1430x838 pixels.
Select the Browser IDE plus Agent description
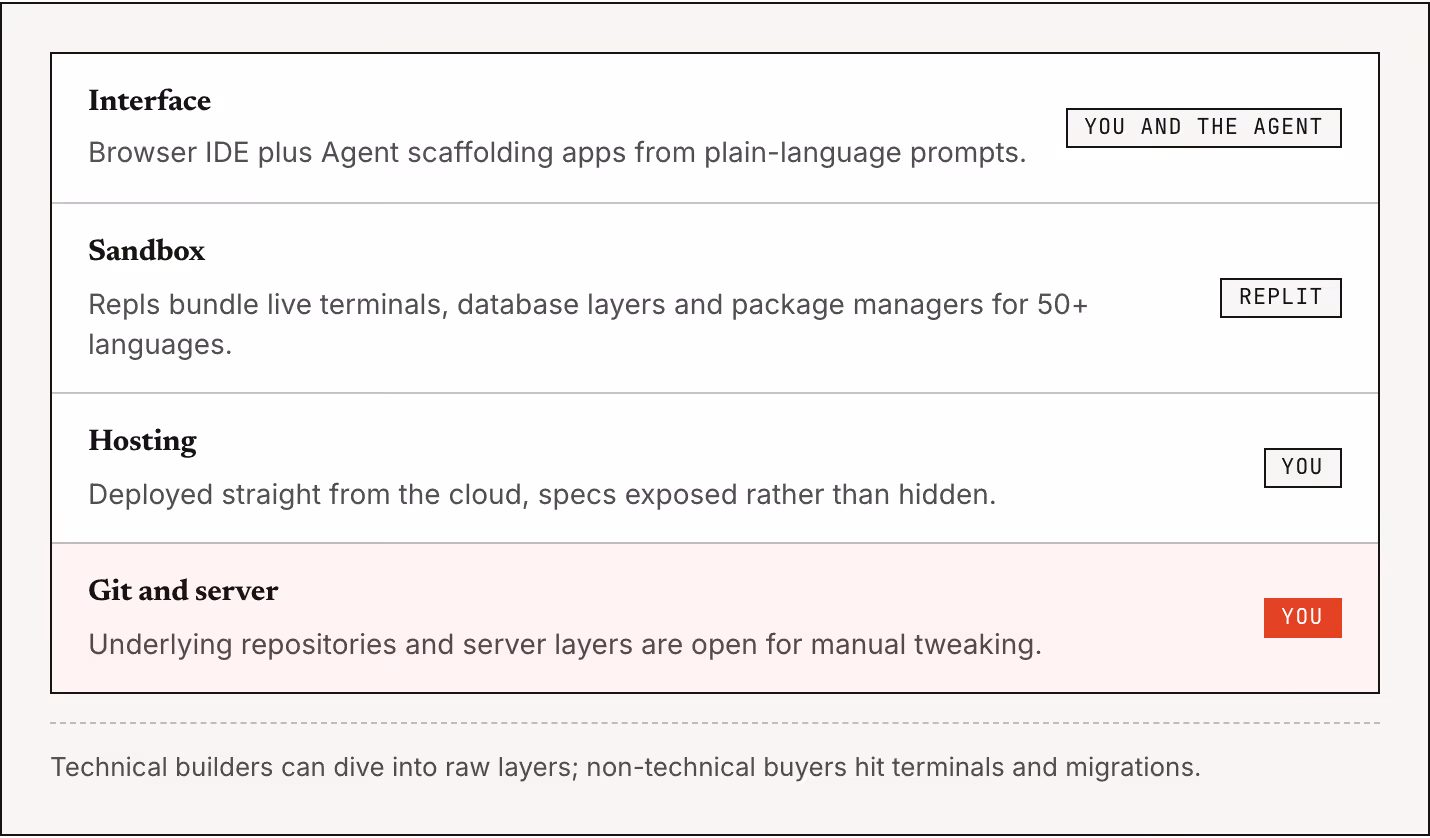pyautogui.click(x=558, y=153)
